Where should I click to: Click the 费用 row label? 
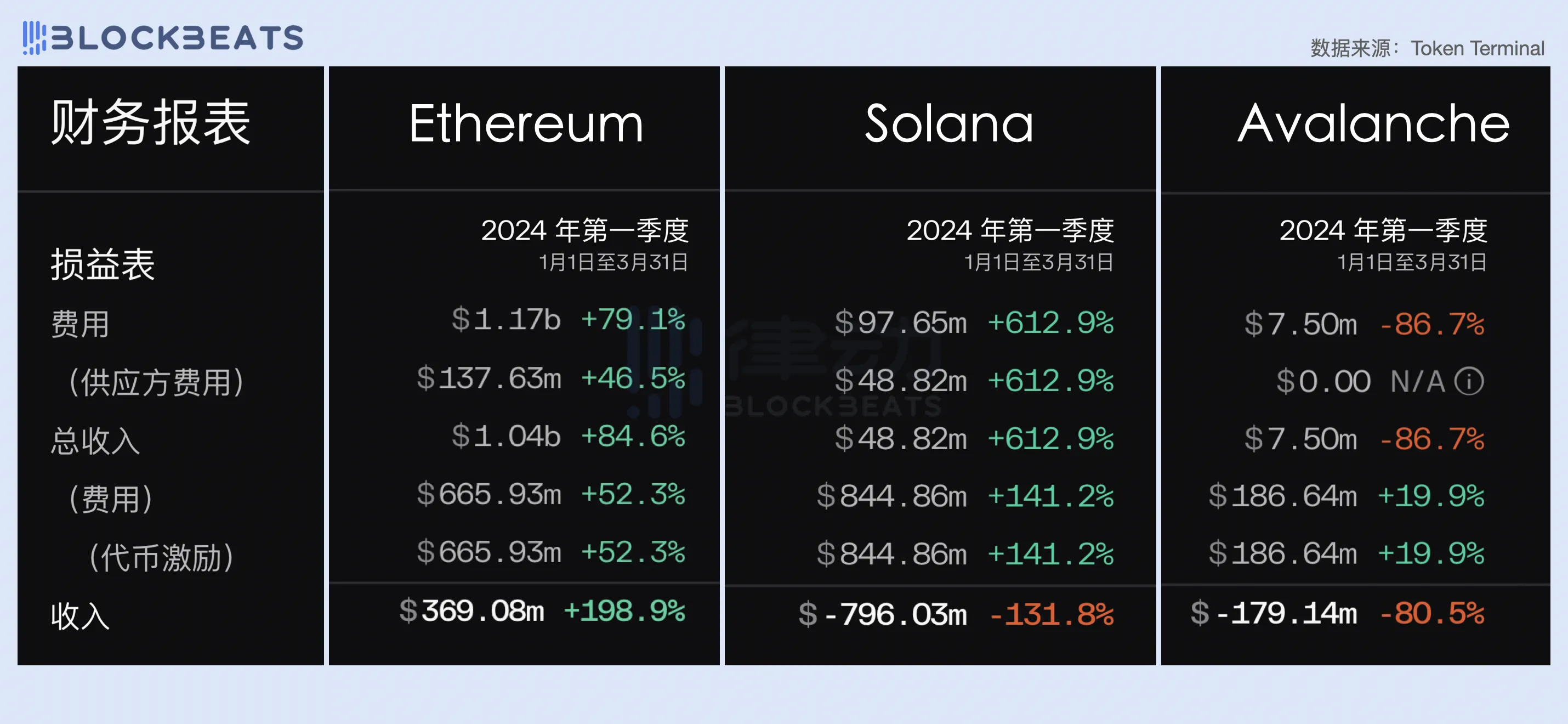pyautogui.click(x=81, y=324)
